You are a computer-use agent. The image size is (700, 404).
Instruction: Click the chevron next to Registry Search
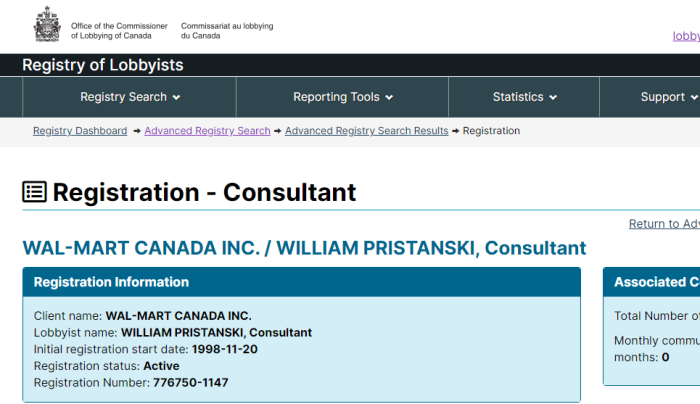click(176, 97)
